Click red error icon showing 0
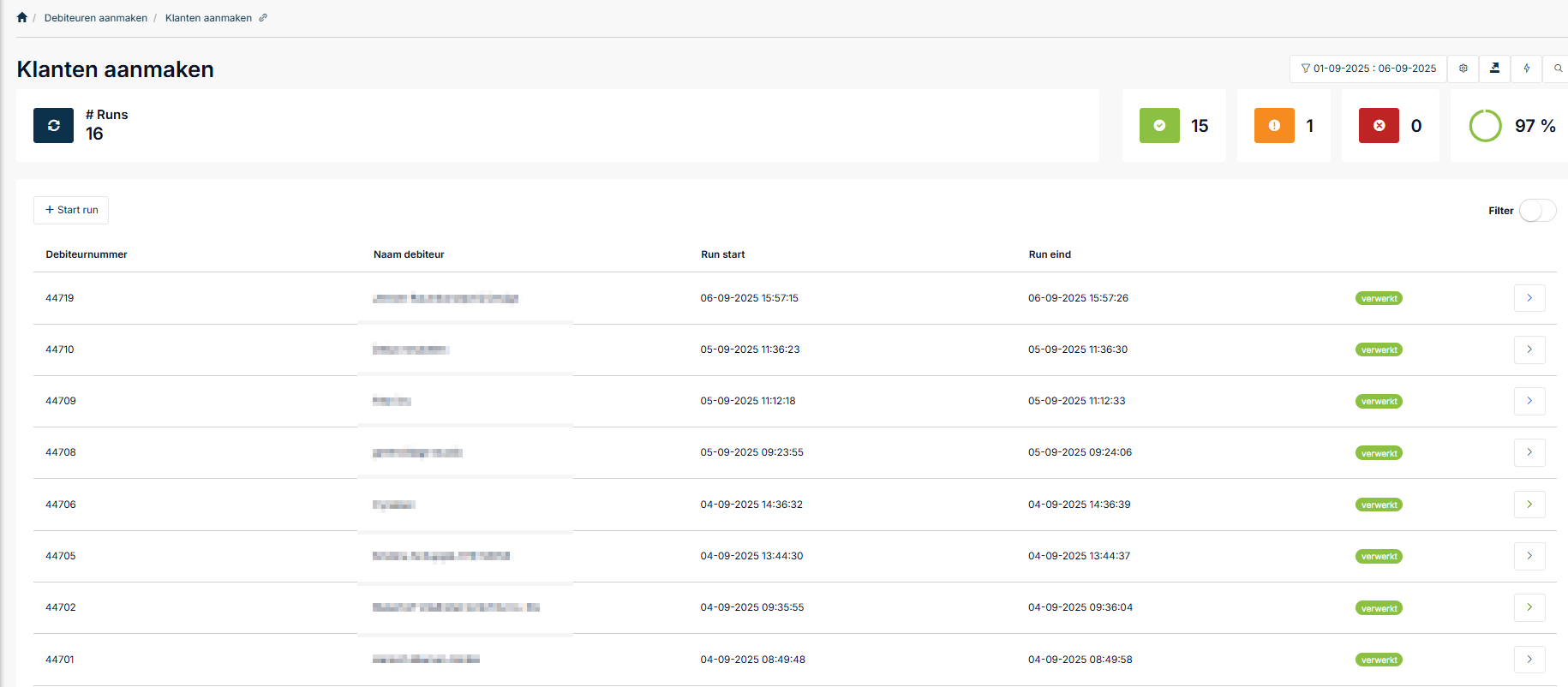The width and height of the screenshot is (1568, 687). click(1379, 125)
